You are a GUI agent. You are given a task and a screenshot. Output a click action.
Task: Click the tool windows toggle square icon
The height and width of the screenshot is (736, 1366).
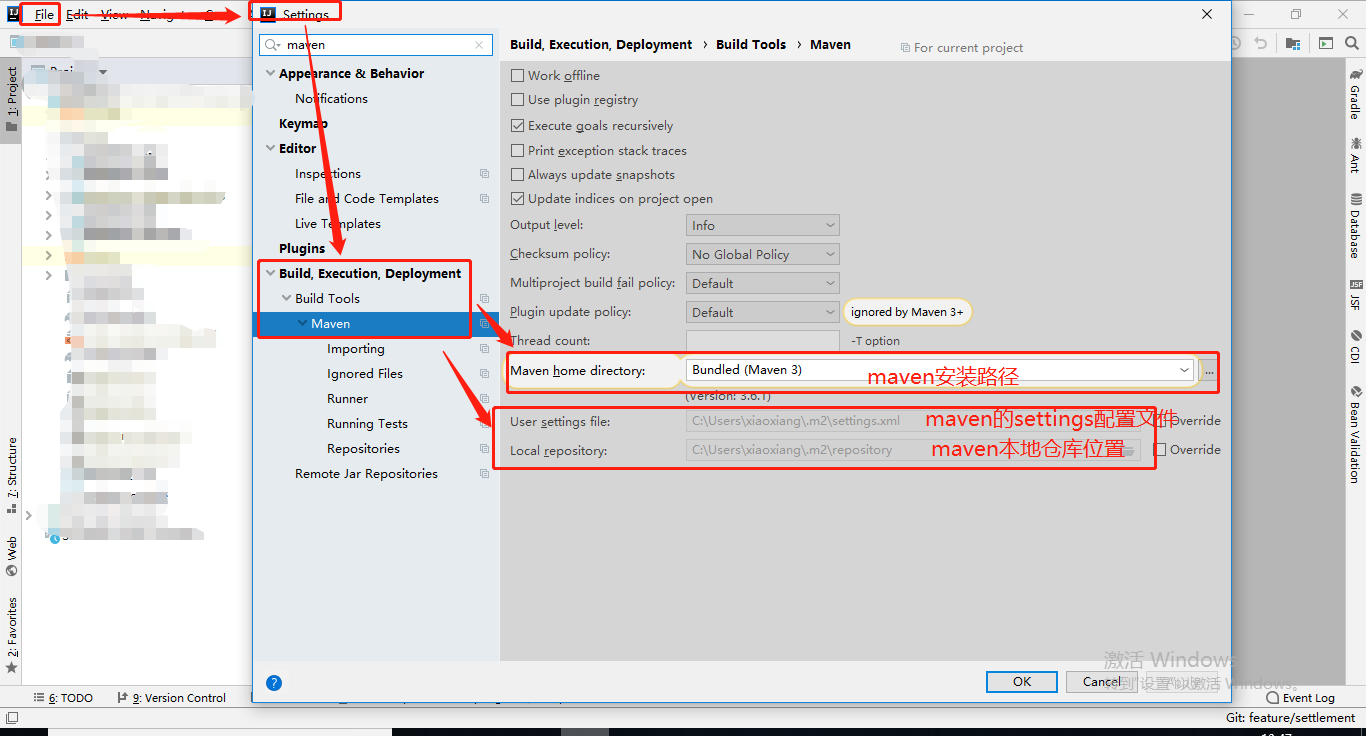[12, 717]
